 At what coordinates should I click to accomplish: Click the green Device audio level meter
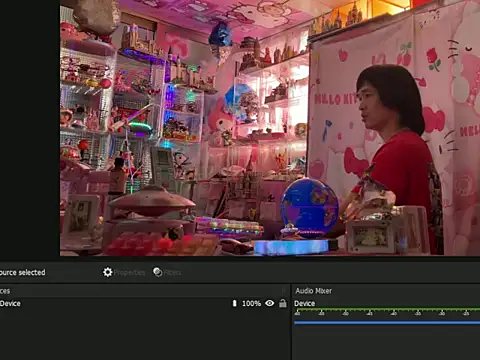coord(387,310)
